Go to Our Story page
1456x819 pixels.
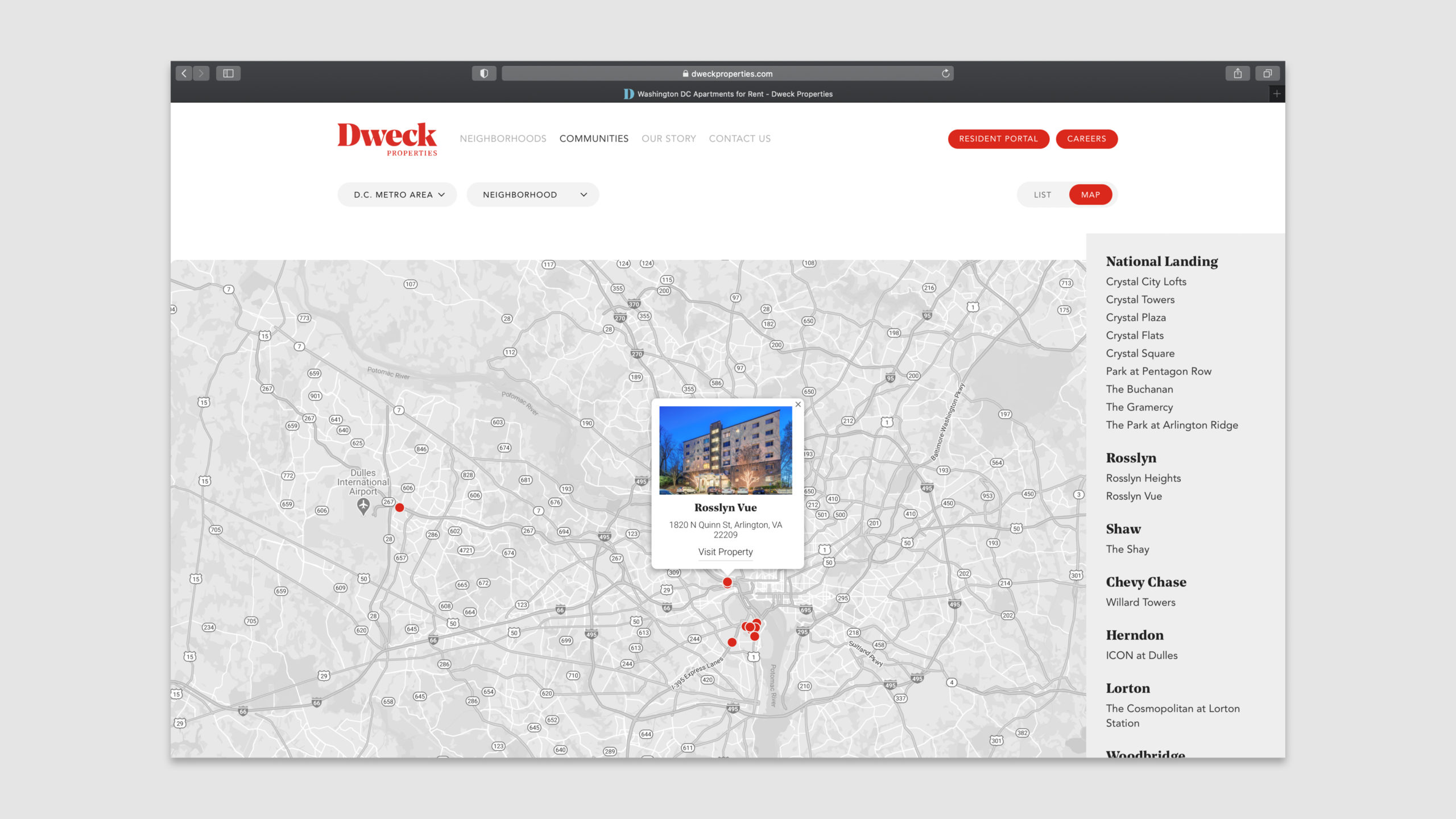(x=668, y=139)
